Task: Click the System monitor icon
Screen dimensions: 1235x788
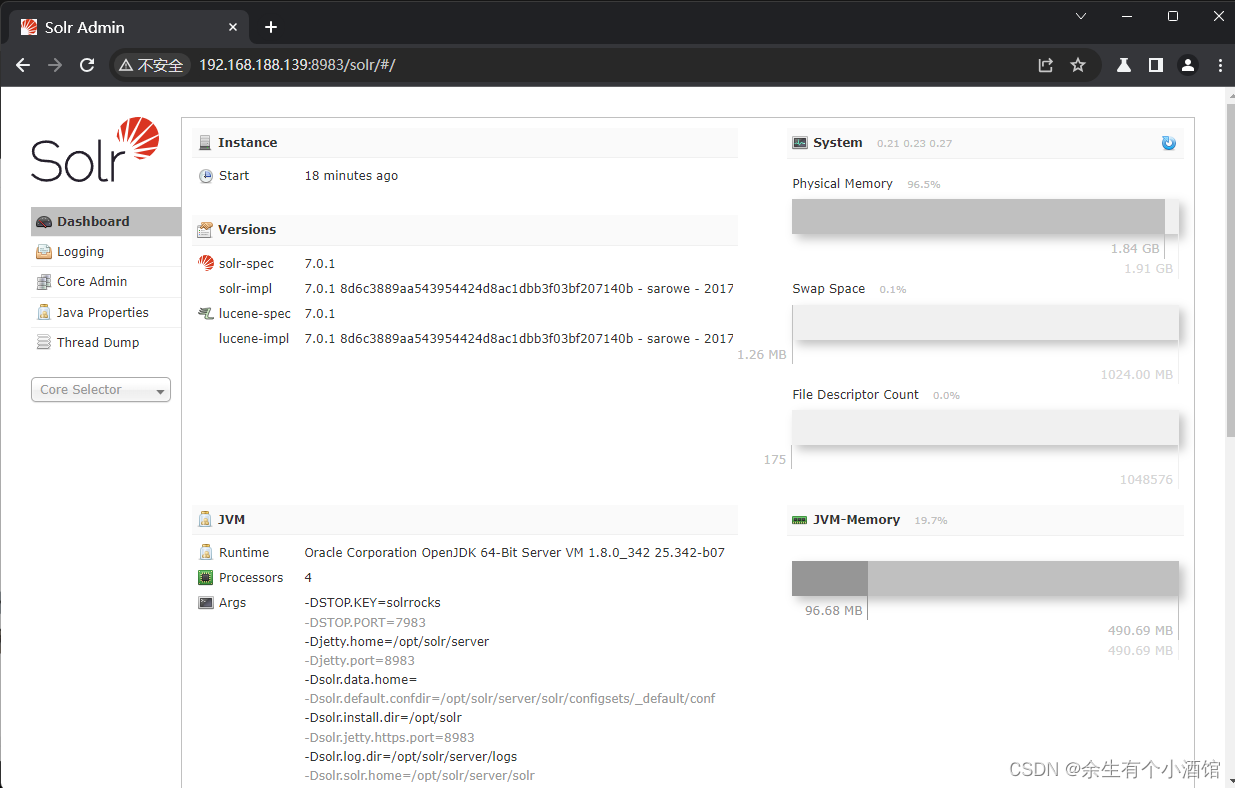Action: 800,143
